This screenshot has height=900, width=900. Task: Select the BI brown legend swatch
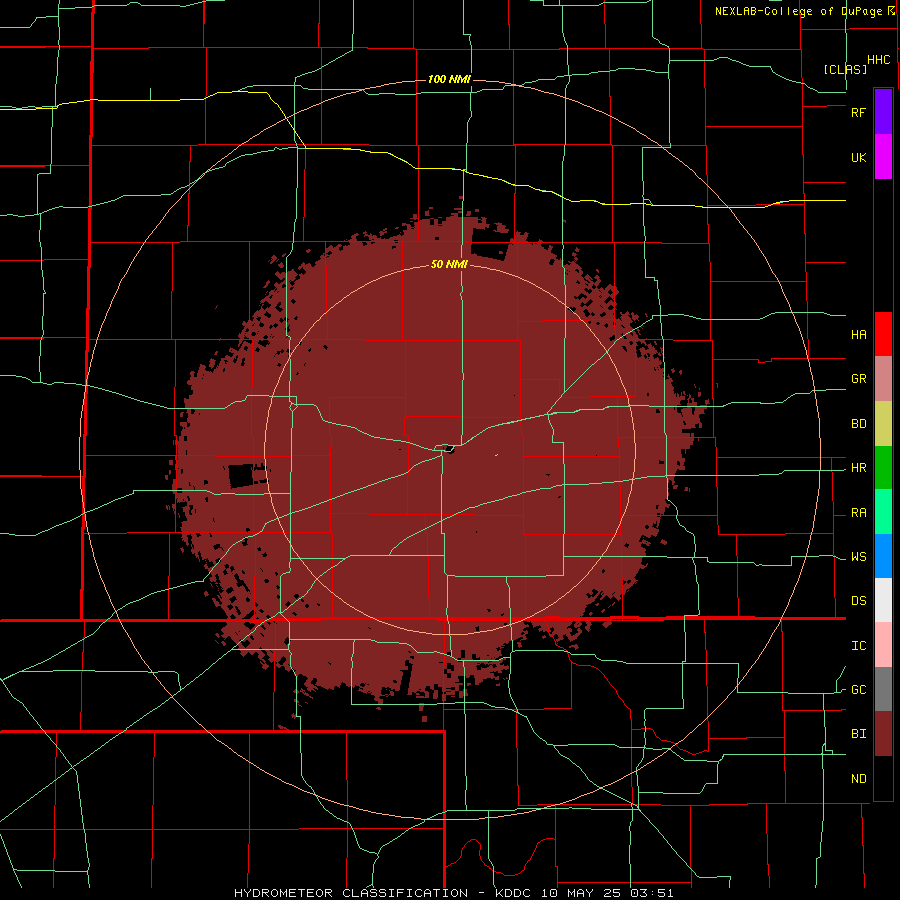tap(883, 734)
